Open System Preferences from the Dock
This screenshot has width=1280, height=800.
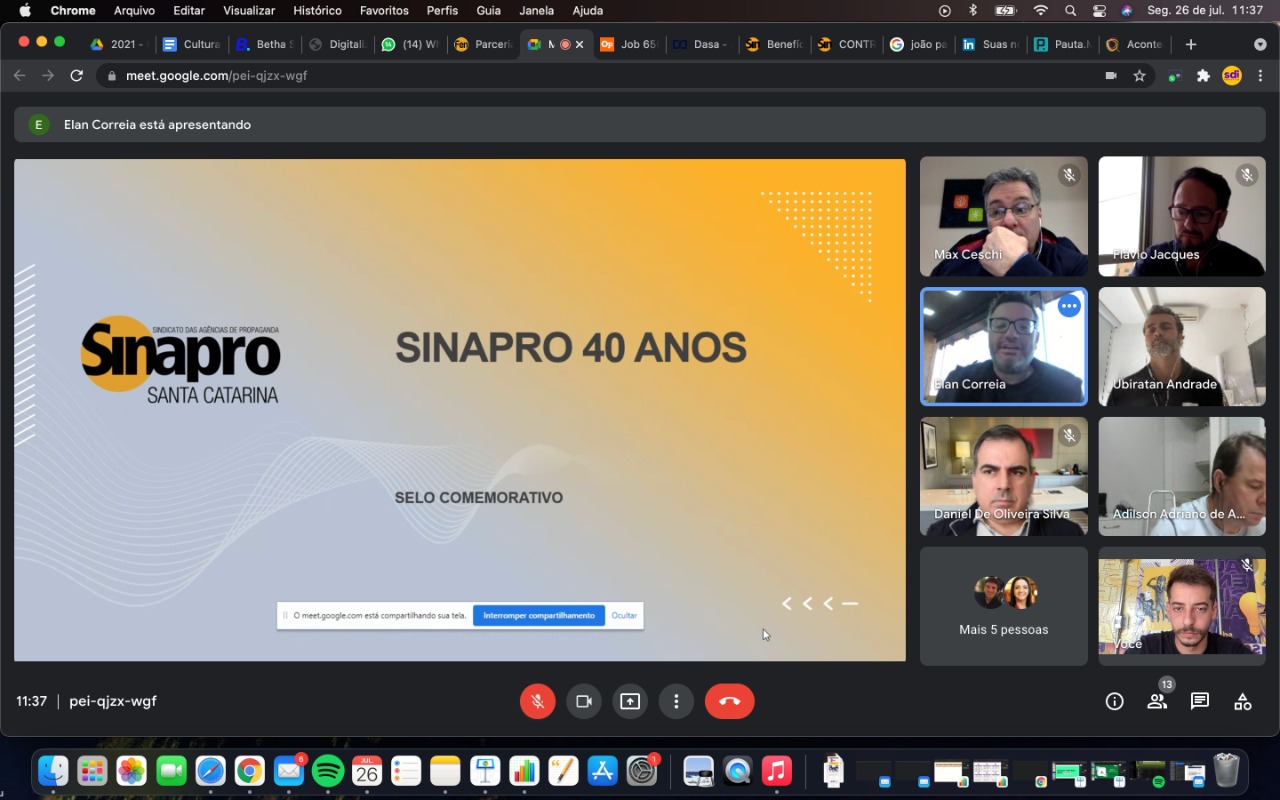coord(641,771)
